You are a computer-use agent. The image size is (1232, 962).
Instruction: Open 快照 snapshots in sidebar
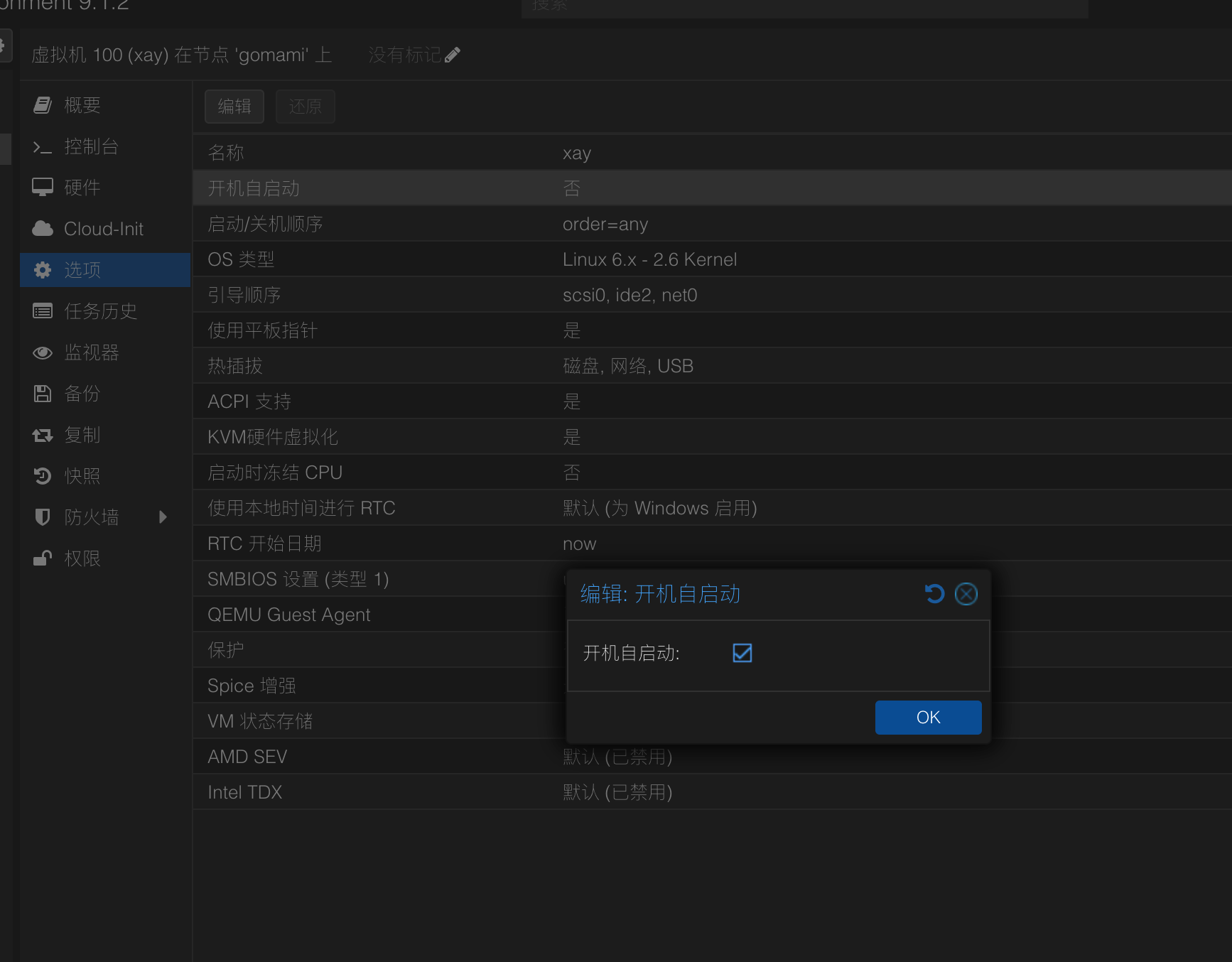coord(82,476)
